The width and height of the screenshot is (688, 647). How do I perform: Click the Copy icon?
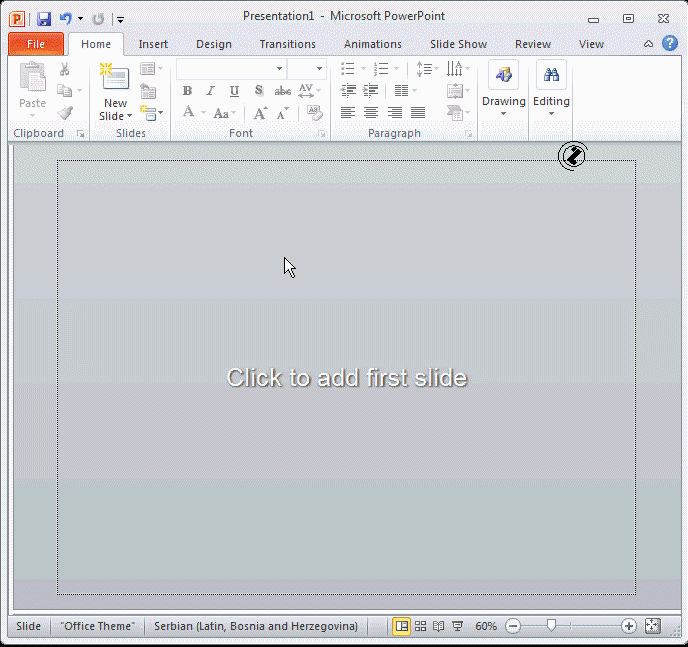[x=64, y=91]
